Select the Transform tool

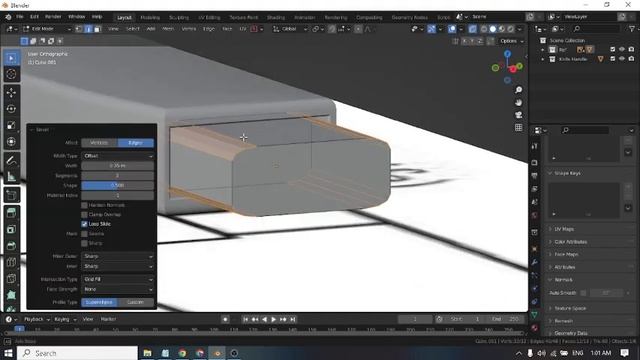(11, 142)
